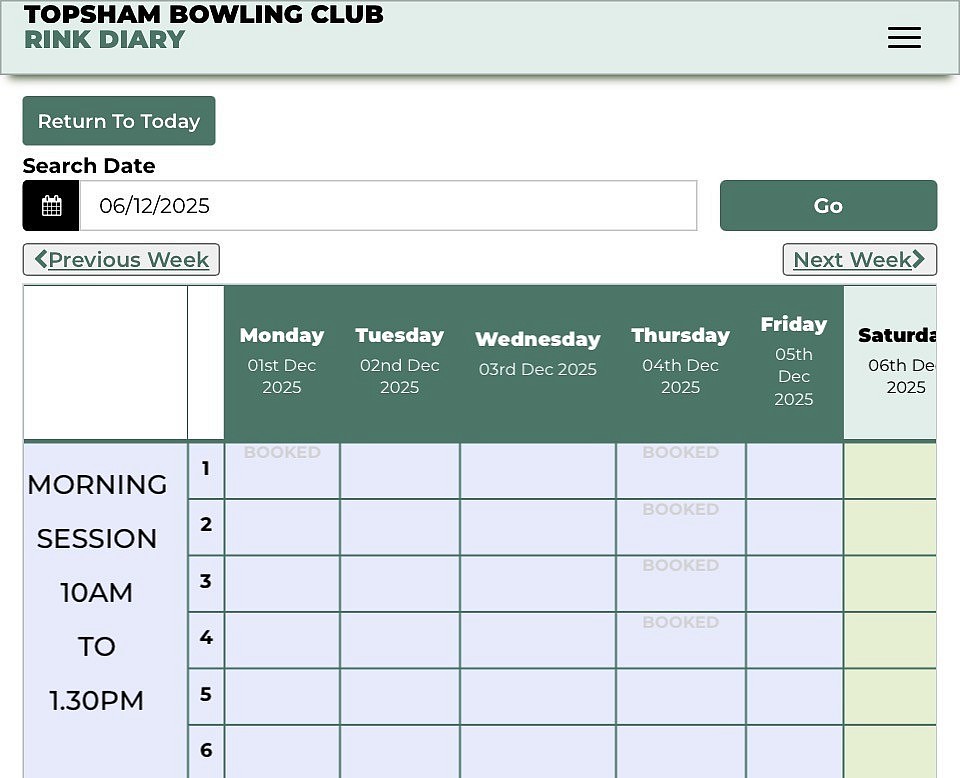Click the Return To Today button

coord(119,121)
